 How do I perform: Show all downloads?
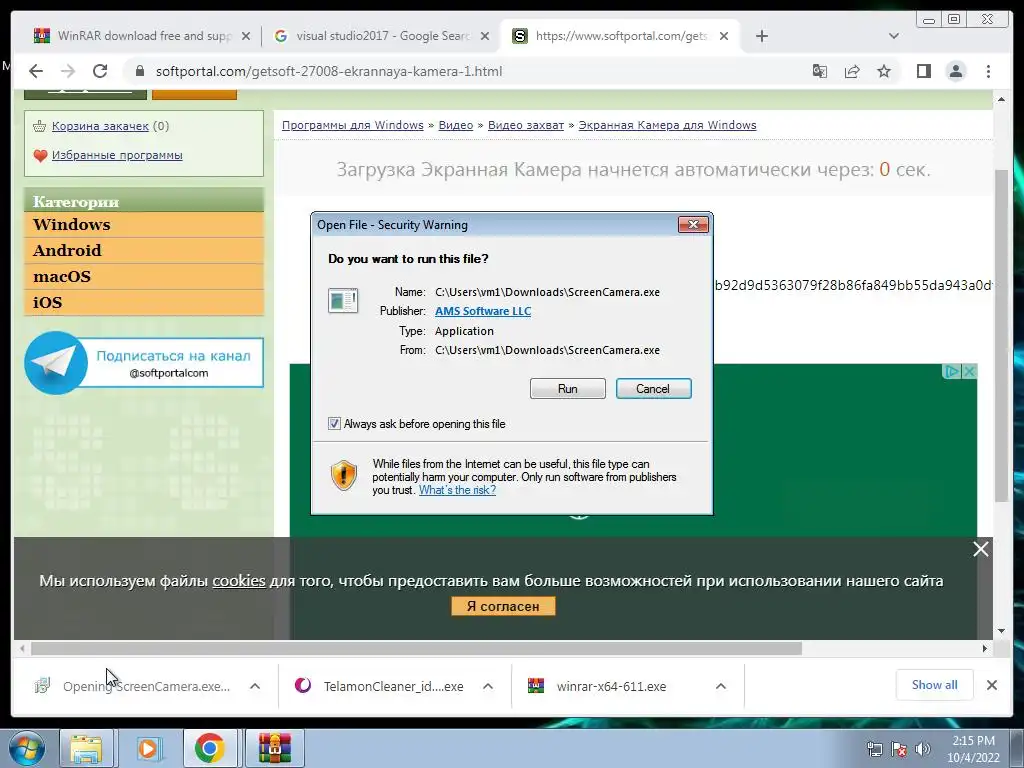[935, 685]
